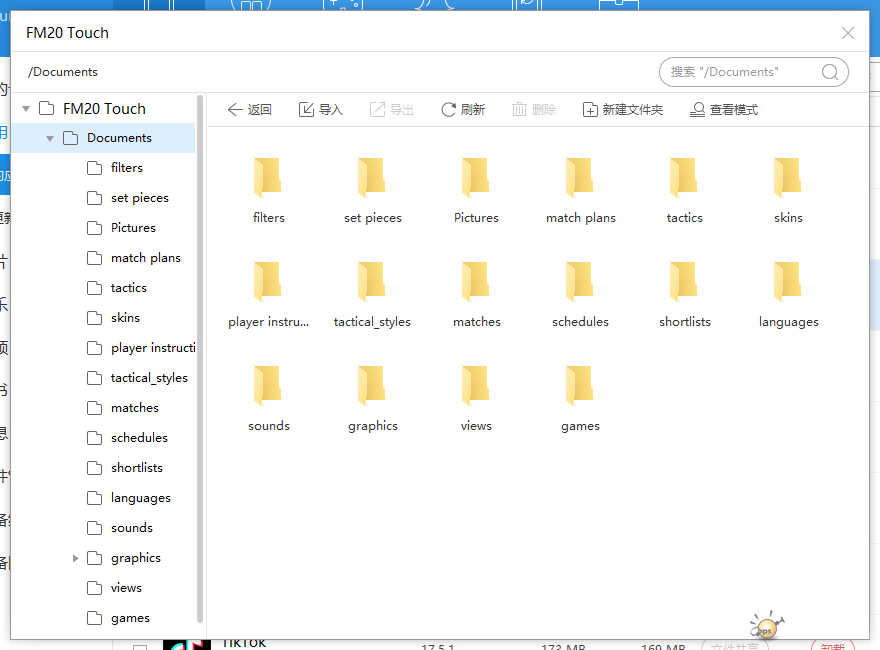
Task: Click the sidebar vertical scrollbar
Action: (x=201, y=360)
